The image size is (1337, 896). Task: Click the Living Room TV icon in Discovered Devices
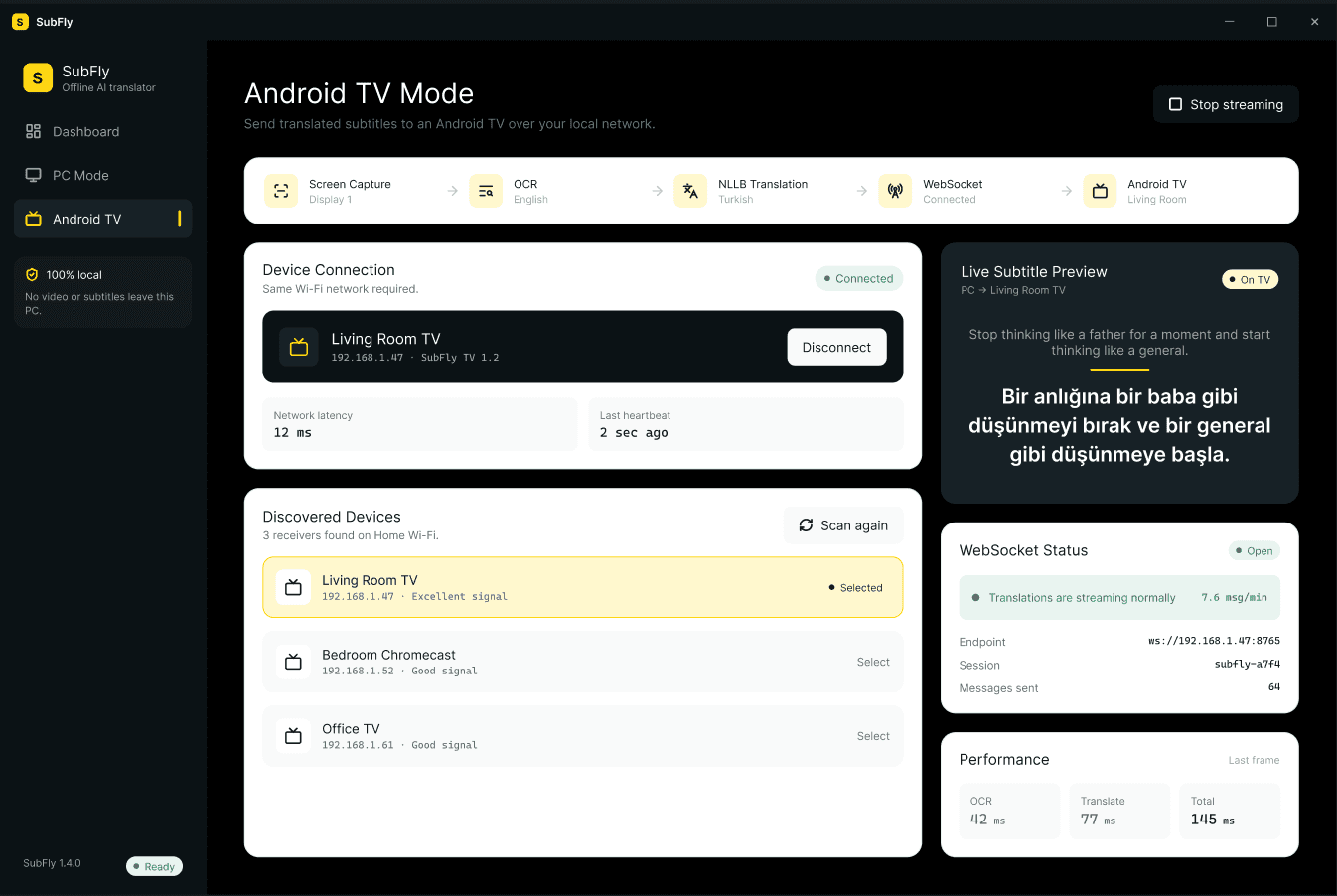point(293,587)
